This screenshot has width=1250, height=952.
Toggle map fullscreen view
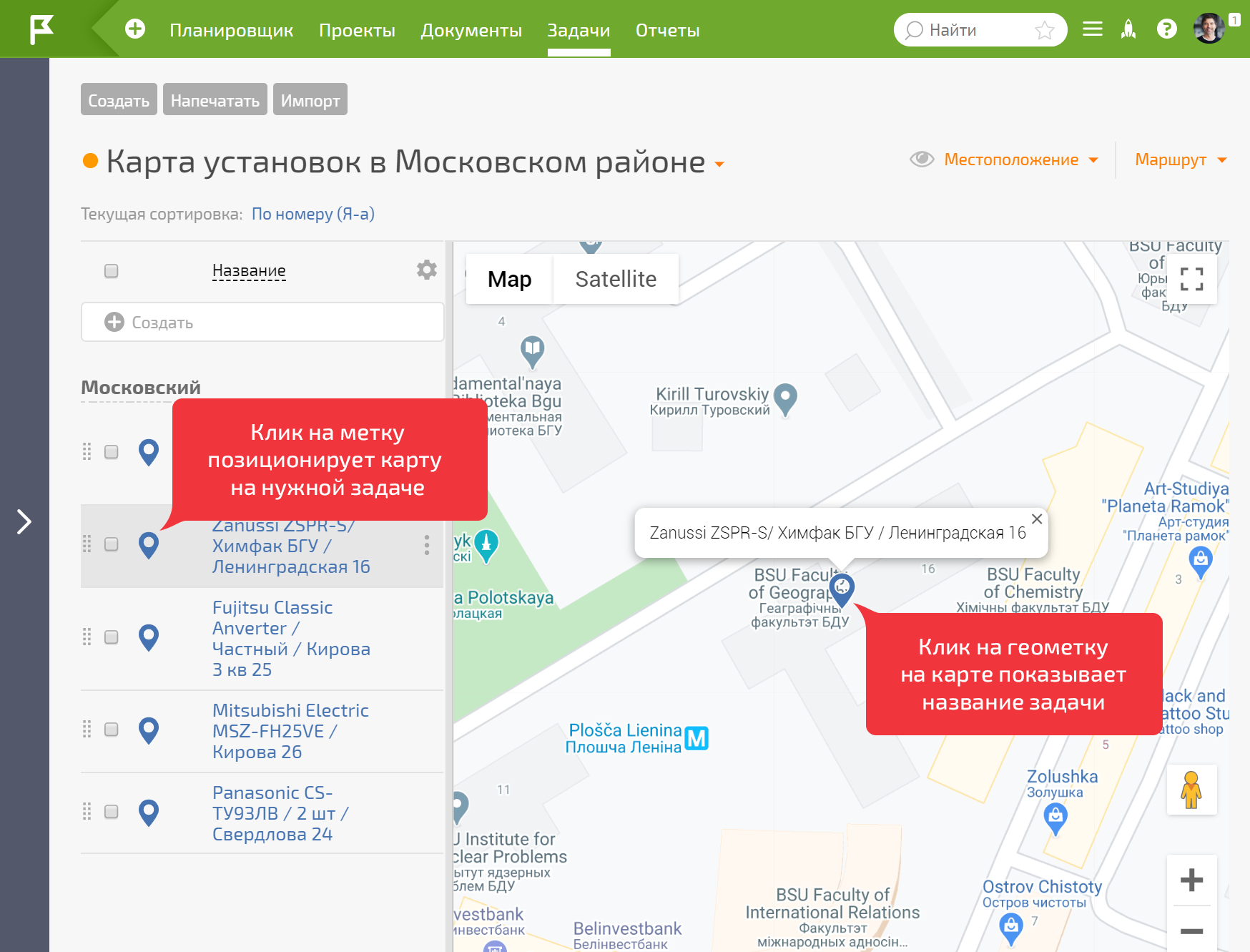pyautogui.click(x=1191, y=279)
